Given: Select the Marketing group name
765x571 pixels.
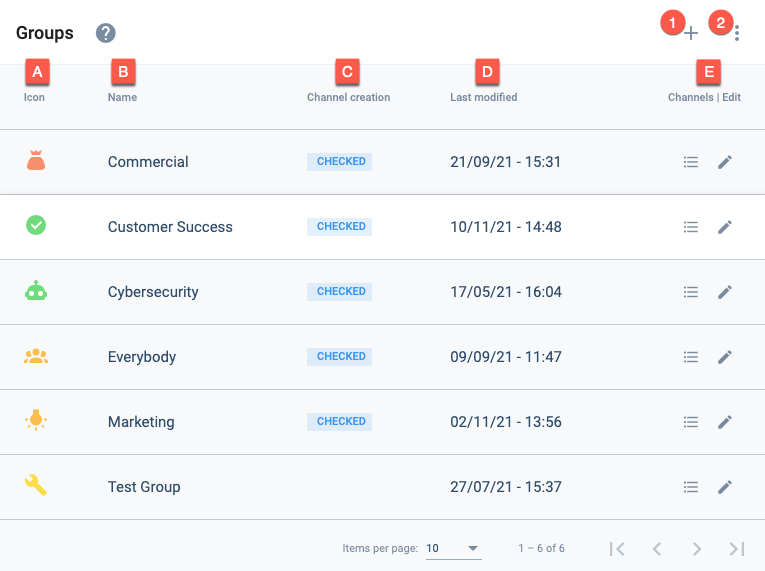Looking at the screenshot, I should pyautogui.click(x=141, y=422).
